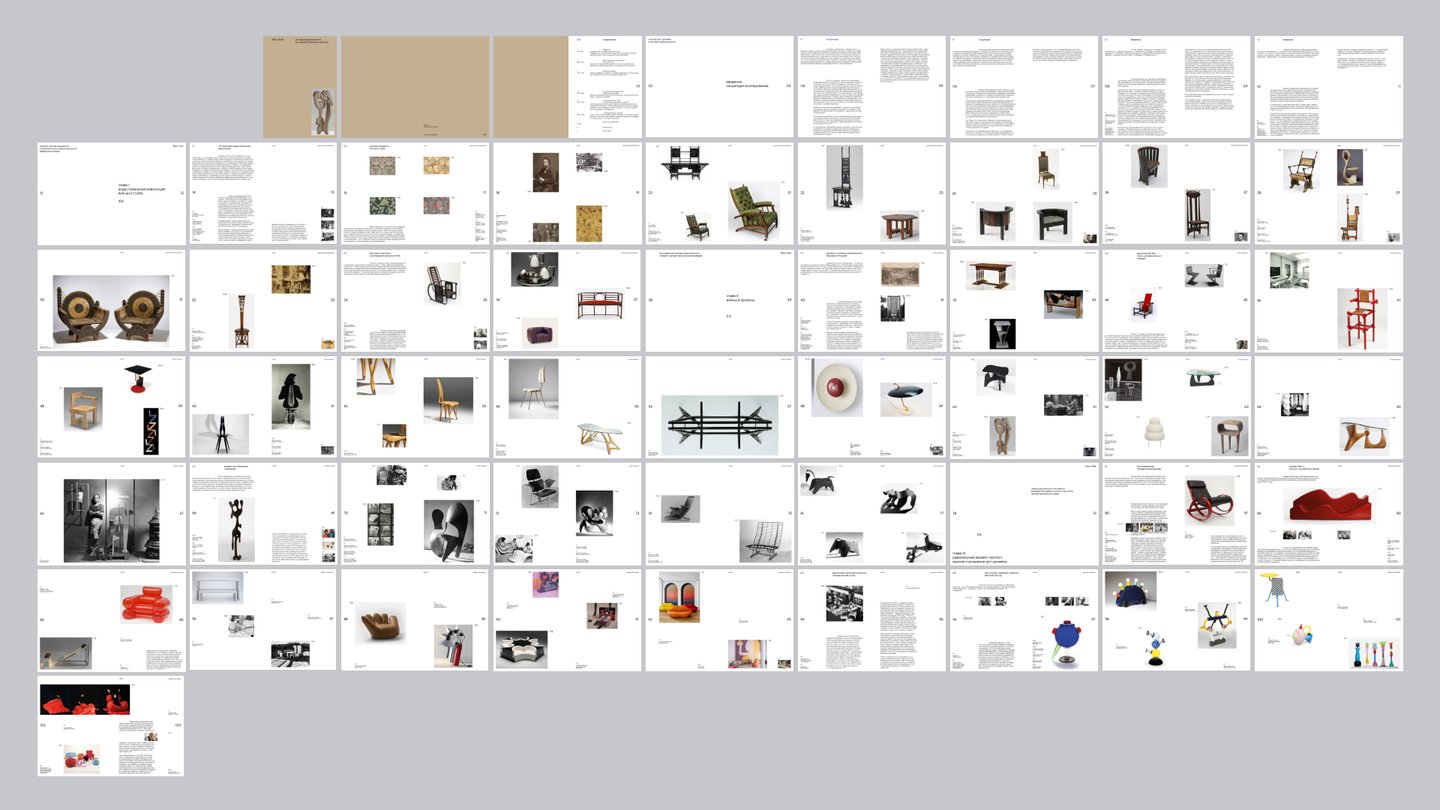Image resolution: width=1440 pixels, height=810 pixels.
Task: Open the green upholstered armchair spread
Action: point(719,194)
